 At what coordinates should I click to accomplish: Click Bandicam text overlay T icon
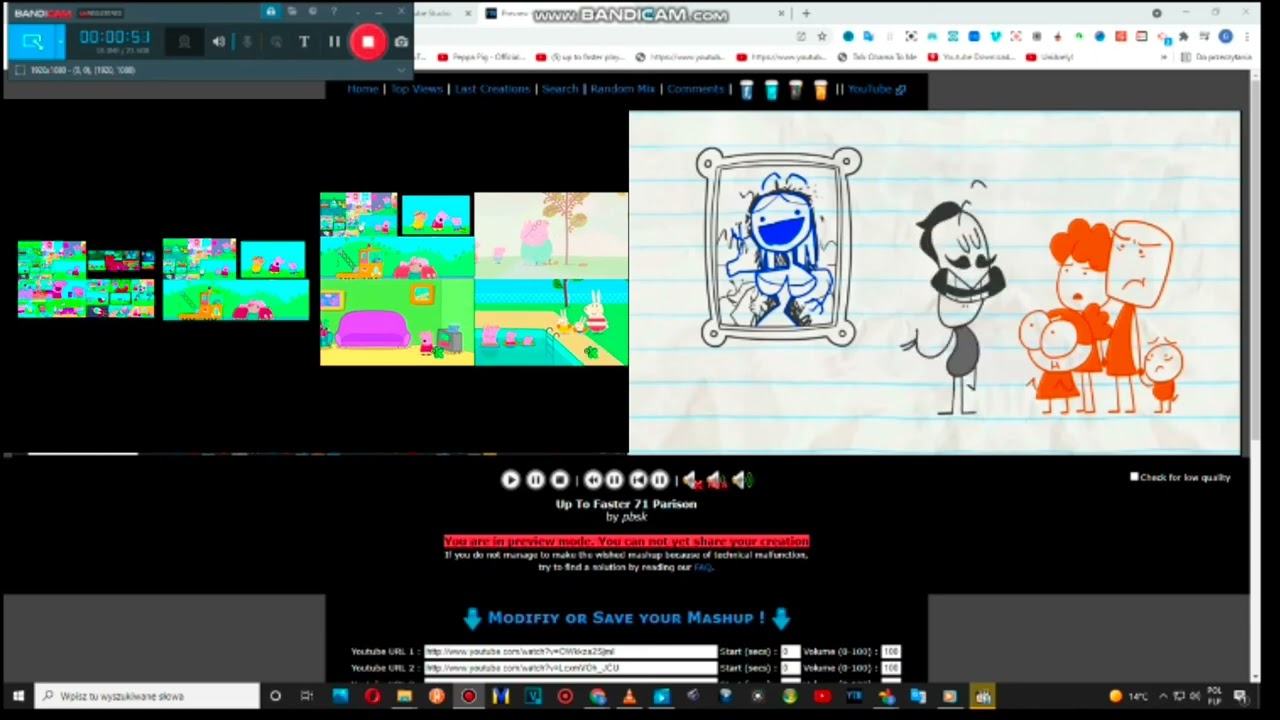[304, 42]
